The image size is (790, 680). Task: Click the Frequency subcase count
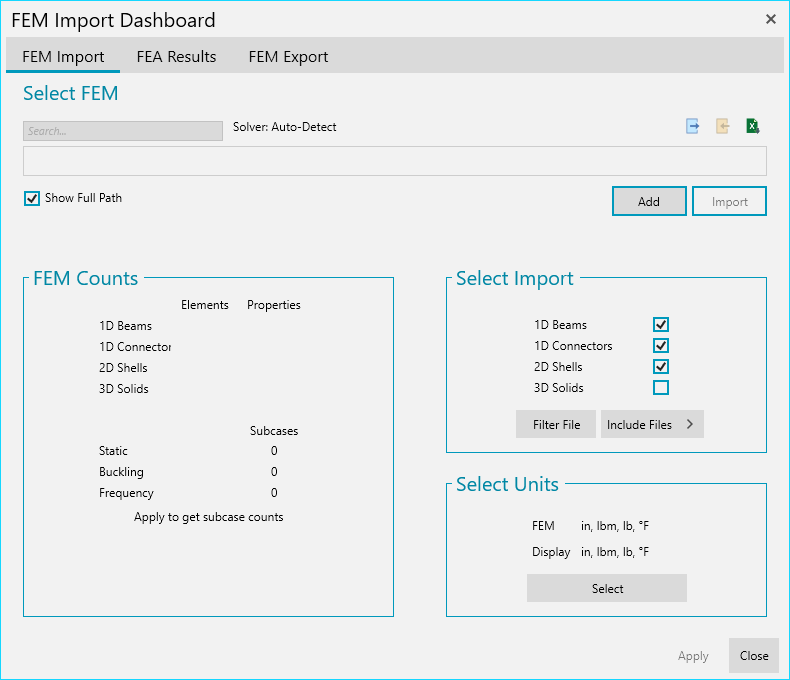[x=274, y=493]
